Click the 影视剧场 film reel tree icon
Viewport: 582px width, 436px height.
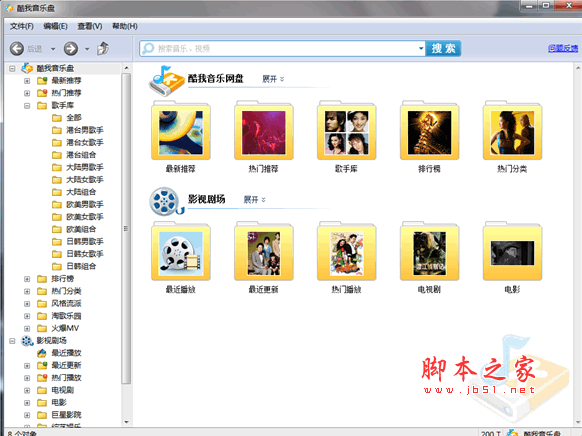(x=27, y=341)
